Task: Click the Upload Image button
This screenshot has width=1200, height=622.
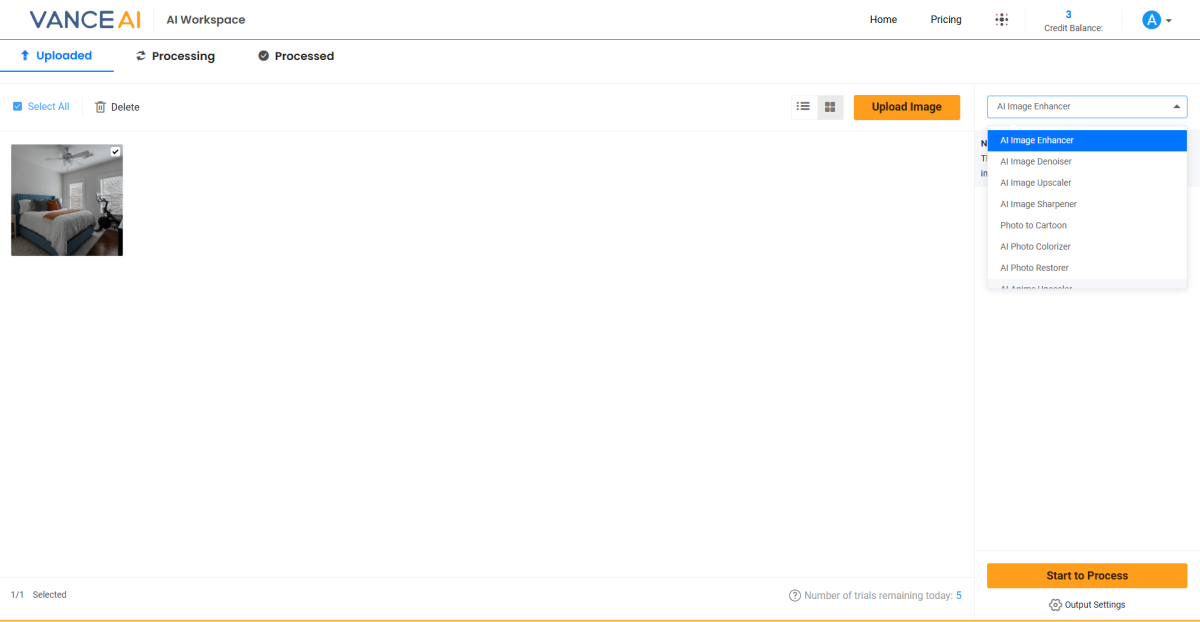Action: tap(906, 107)
